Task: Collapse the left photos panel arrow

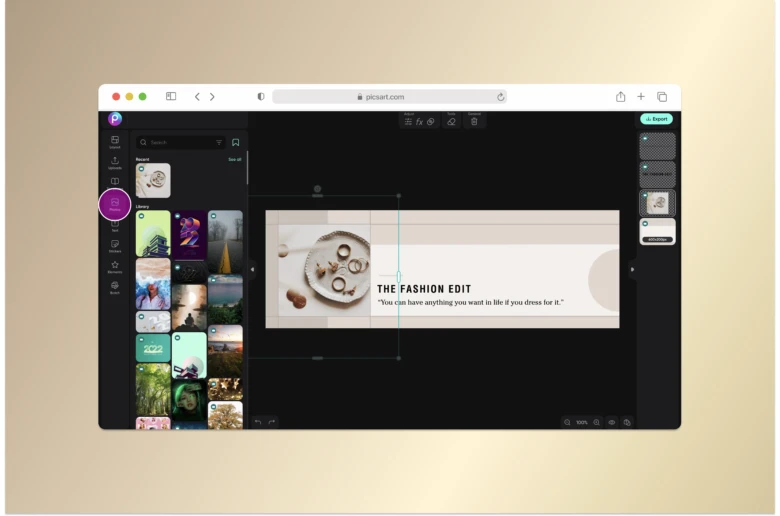Action: click(252, 270)
